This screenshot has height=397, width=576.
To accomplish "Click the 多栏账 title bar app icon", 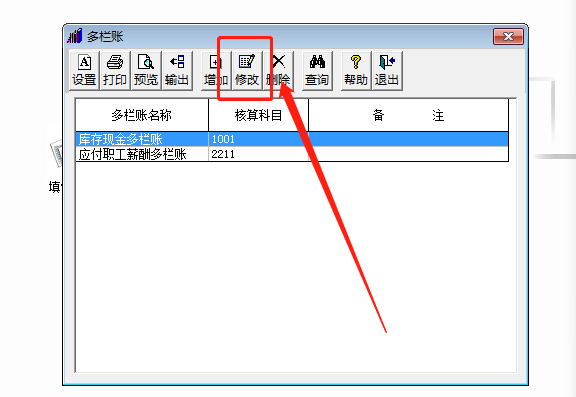I will tap(75, 36).
